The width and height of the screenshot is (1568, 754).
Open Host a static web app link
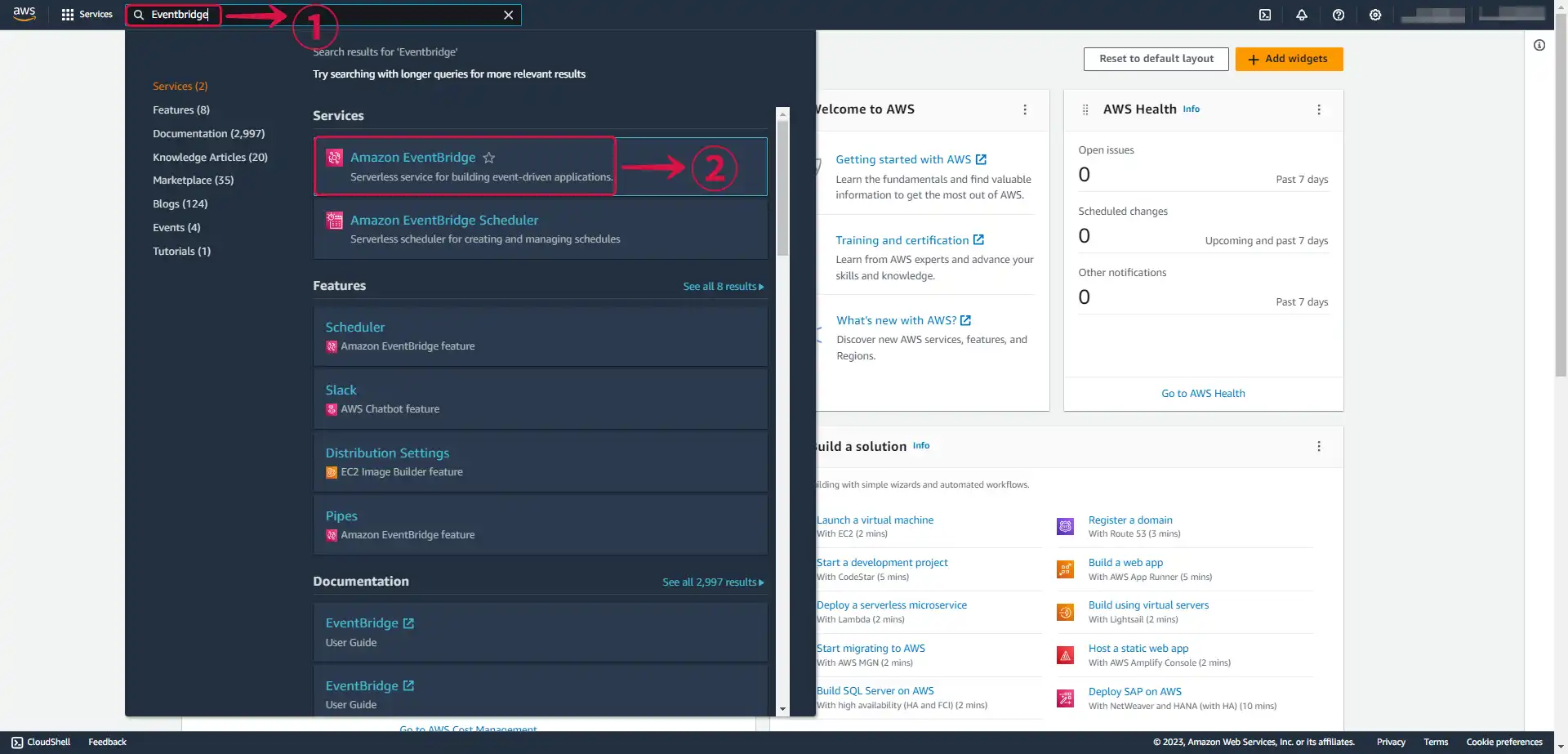pyautogui.click(x=1138, y=649)
